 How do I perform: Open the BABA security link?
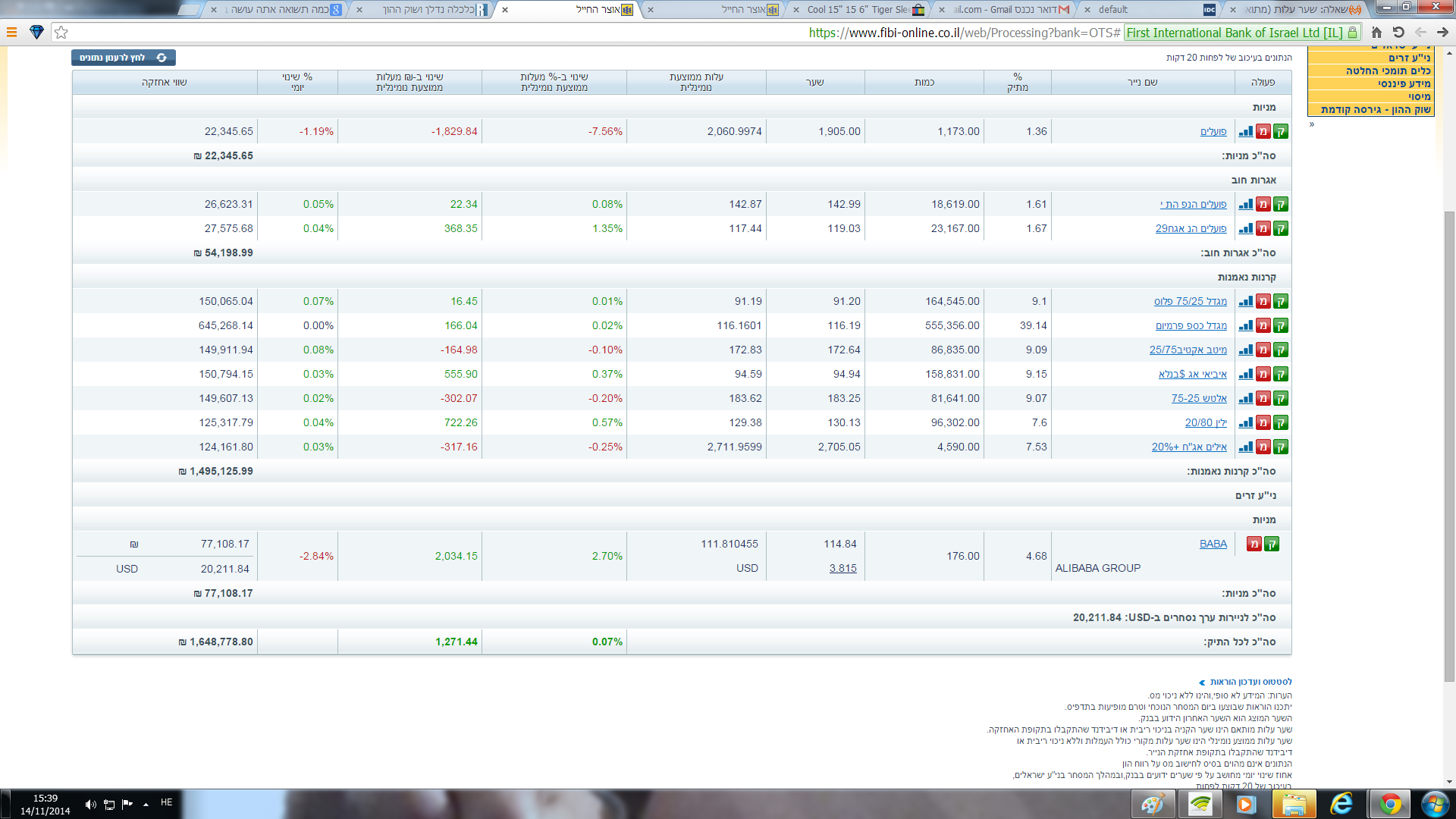point(1213,544)
